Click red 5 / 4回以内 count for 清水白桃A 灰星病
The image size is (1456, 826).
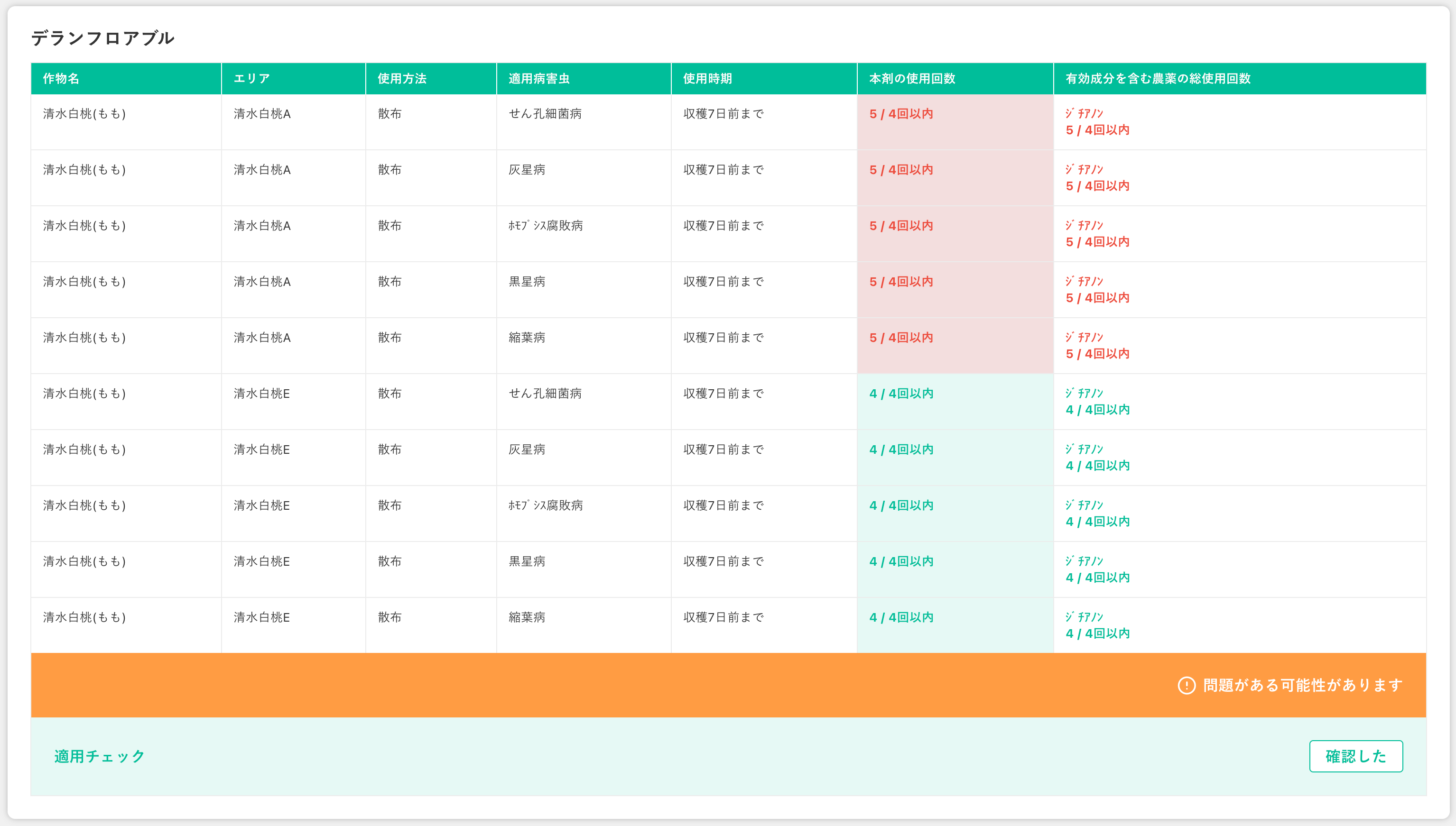(x=901, y=170)
